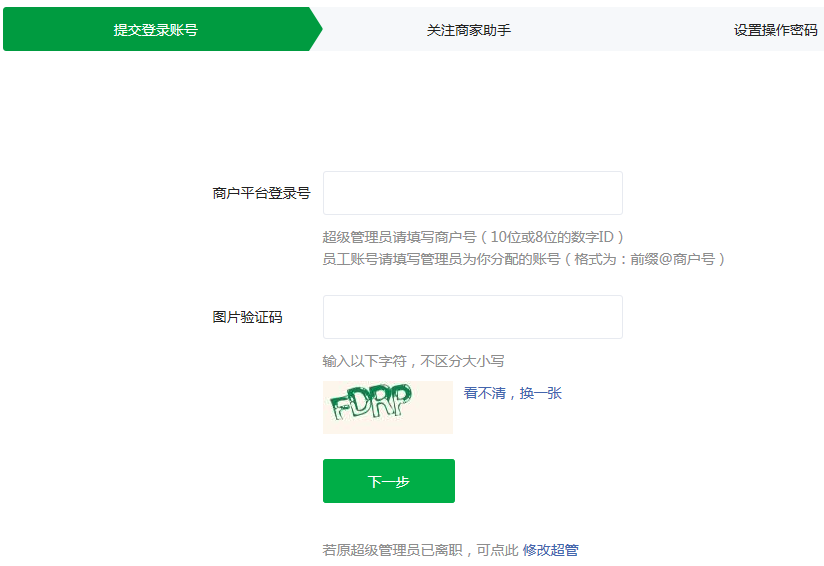This screenshot has height=566, width=824.
Task: Refresh captcha via "换一张" link
Action: tap(540, 394)
